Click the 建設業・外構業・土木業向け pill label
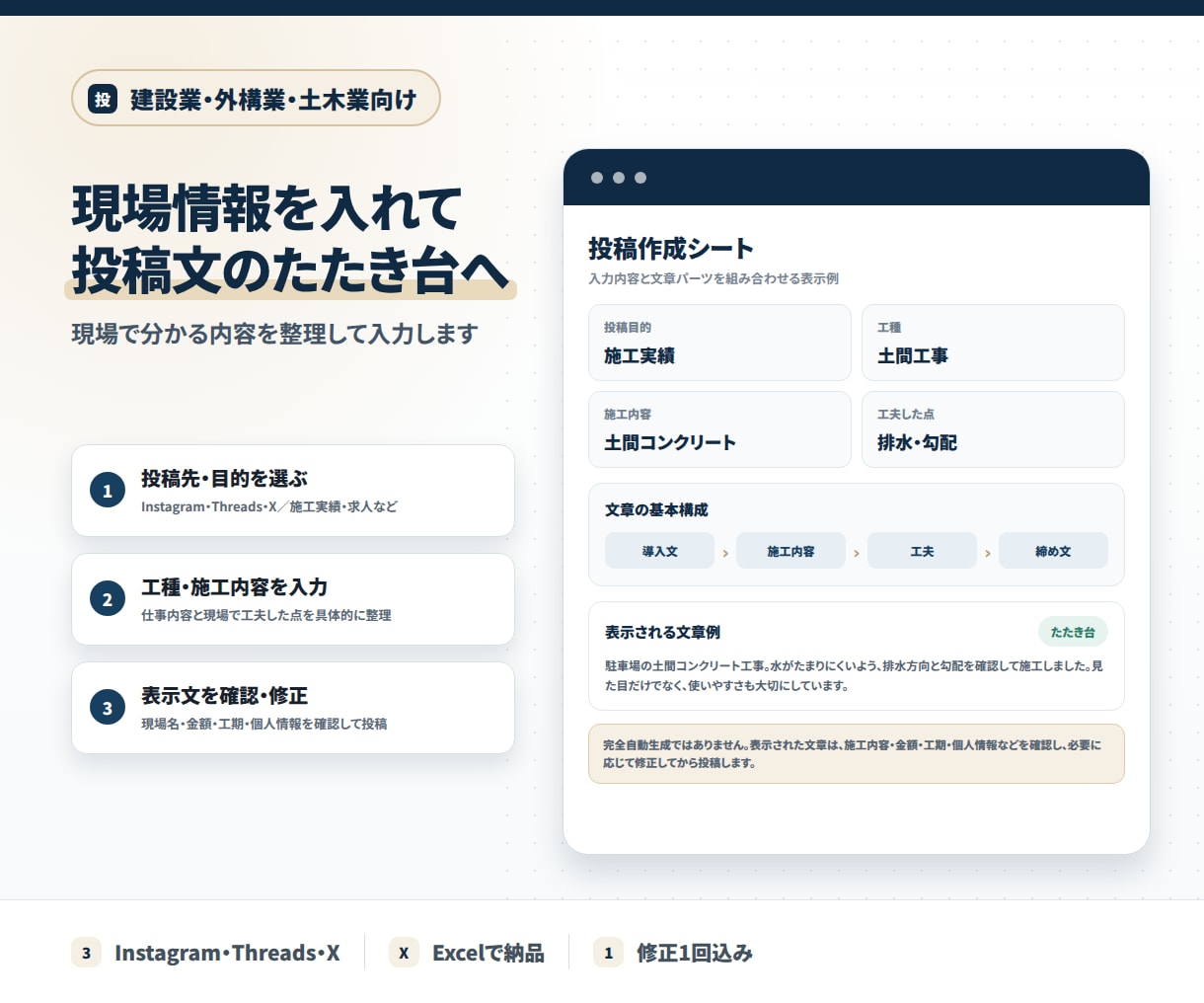The height and width of the screenshot is (1003, 1204). [x=273, y=100]
